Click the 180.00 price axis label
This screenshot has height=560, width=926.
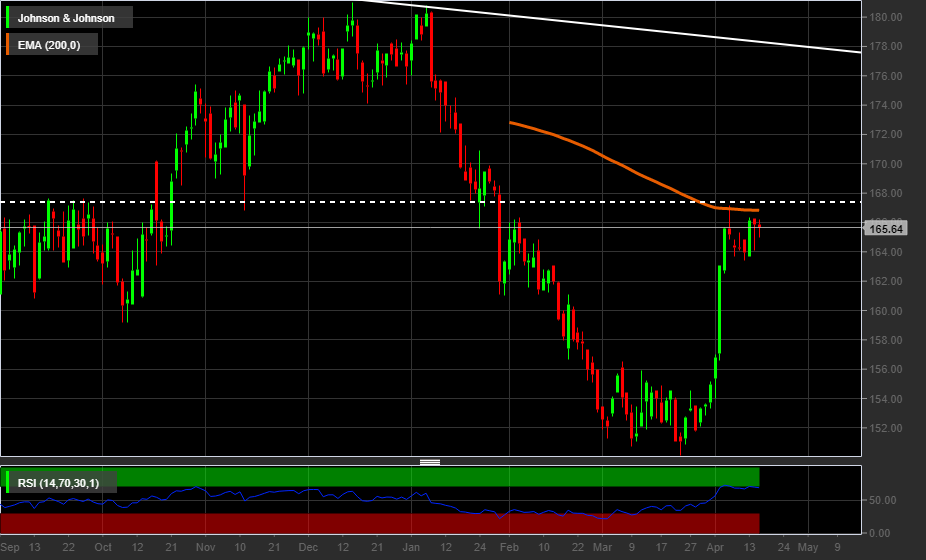[886, 18]
